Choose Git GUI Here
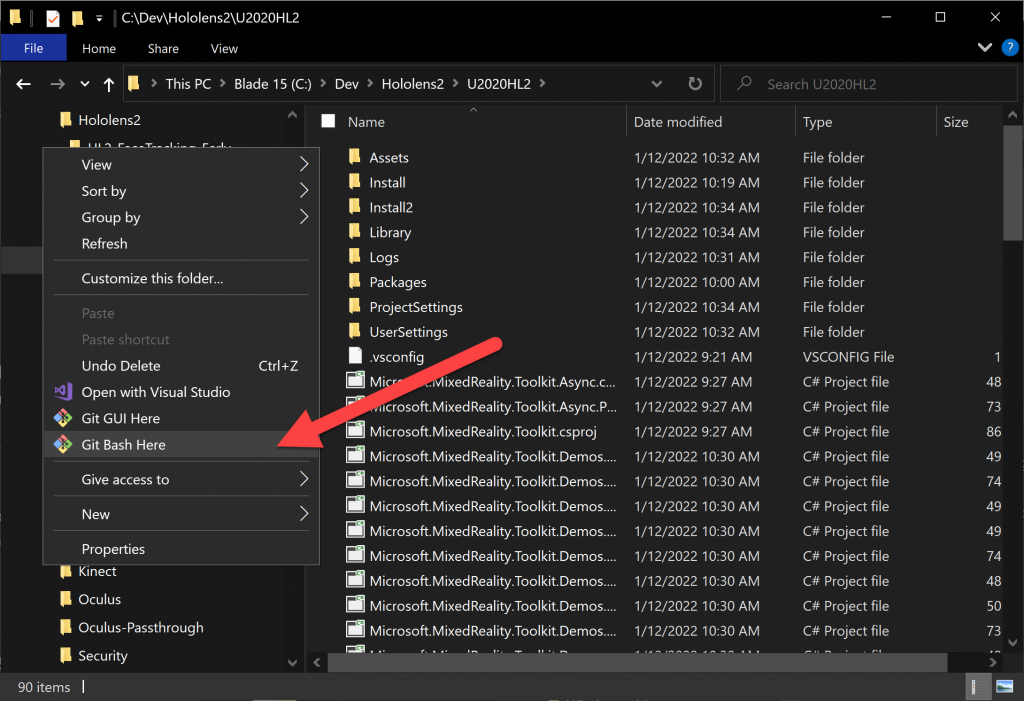Image resolution: width=1024 pixels, height=701 pixels. pos(181,418)
